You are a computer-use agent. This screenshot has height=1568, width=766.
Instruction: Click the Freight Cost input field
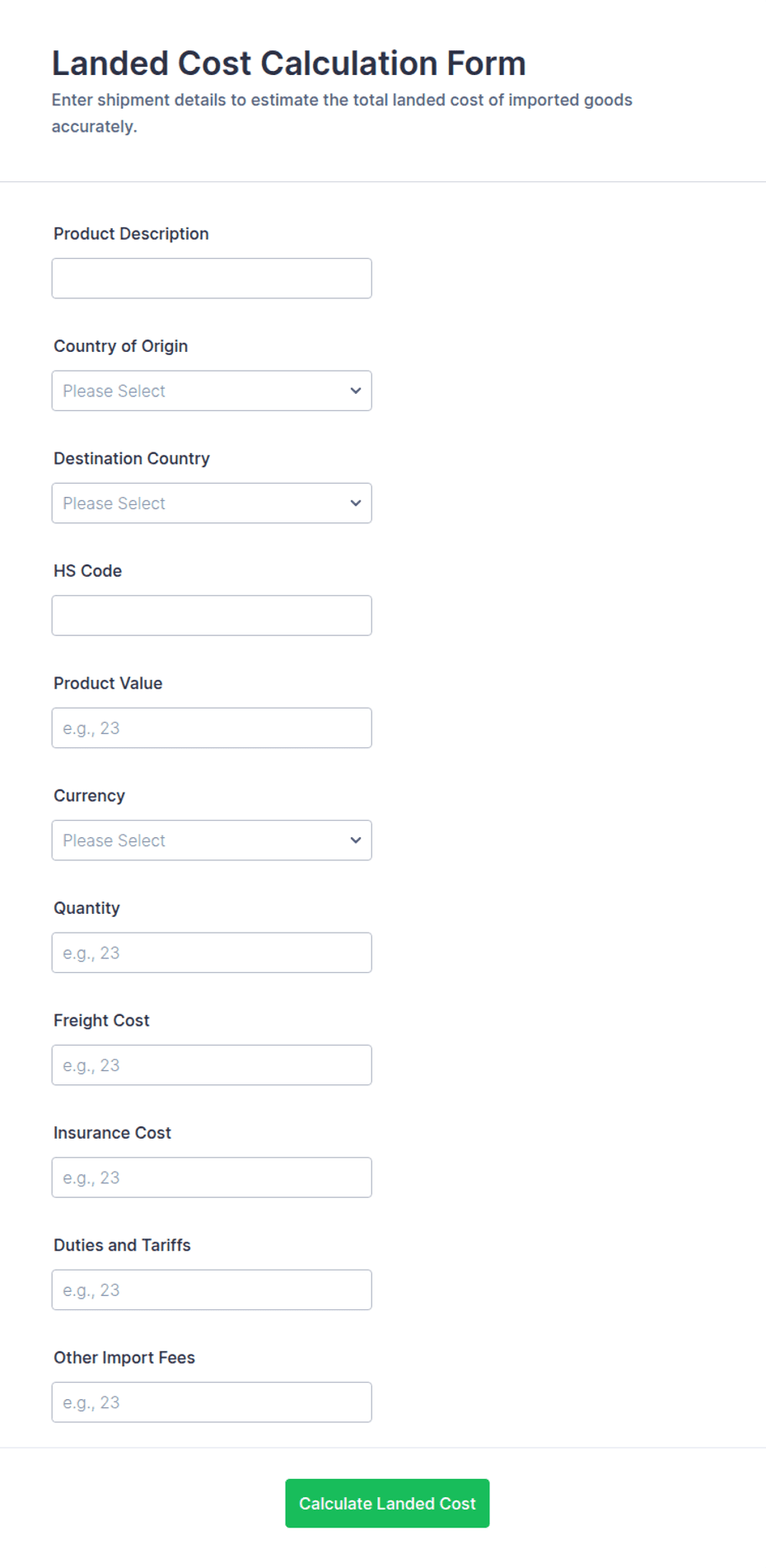pyautogui.click(x=212, y=1065)
